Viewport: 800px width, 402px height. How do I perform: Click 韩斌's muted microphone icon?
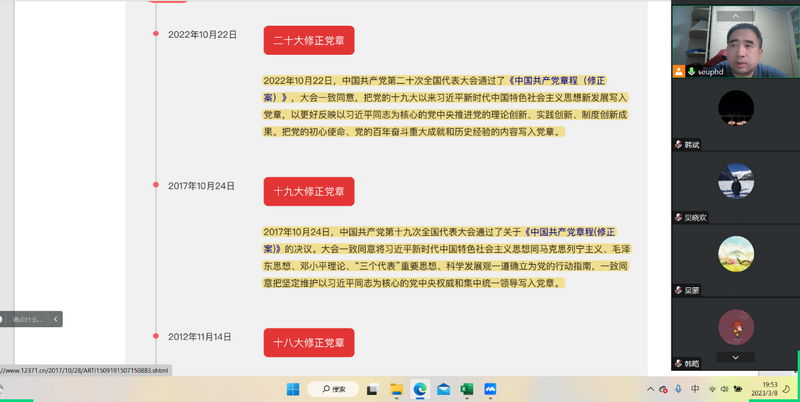[679, 145]
